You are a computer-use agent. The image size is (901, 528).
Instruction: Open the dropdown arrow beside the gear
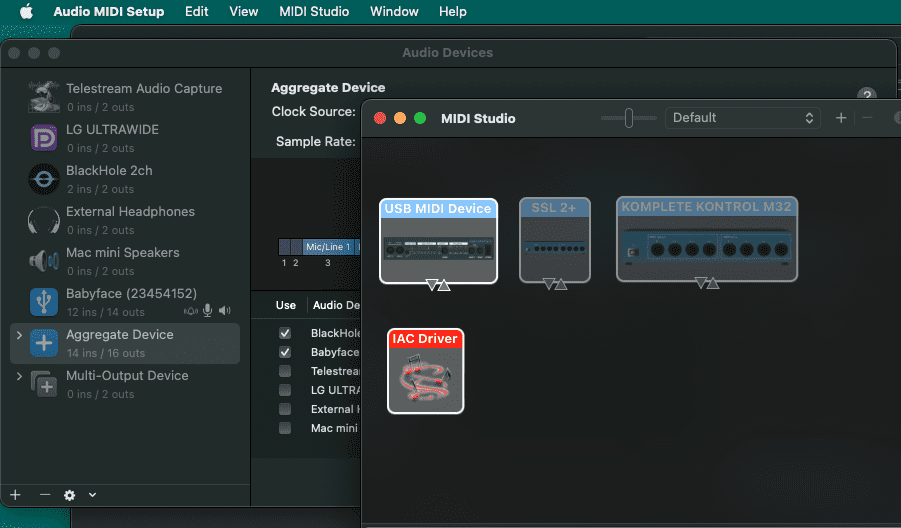[x=93, y=495]
